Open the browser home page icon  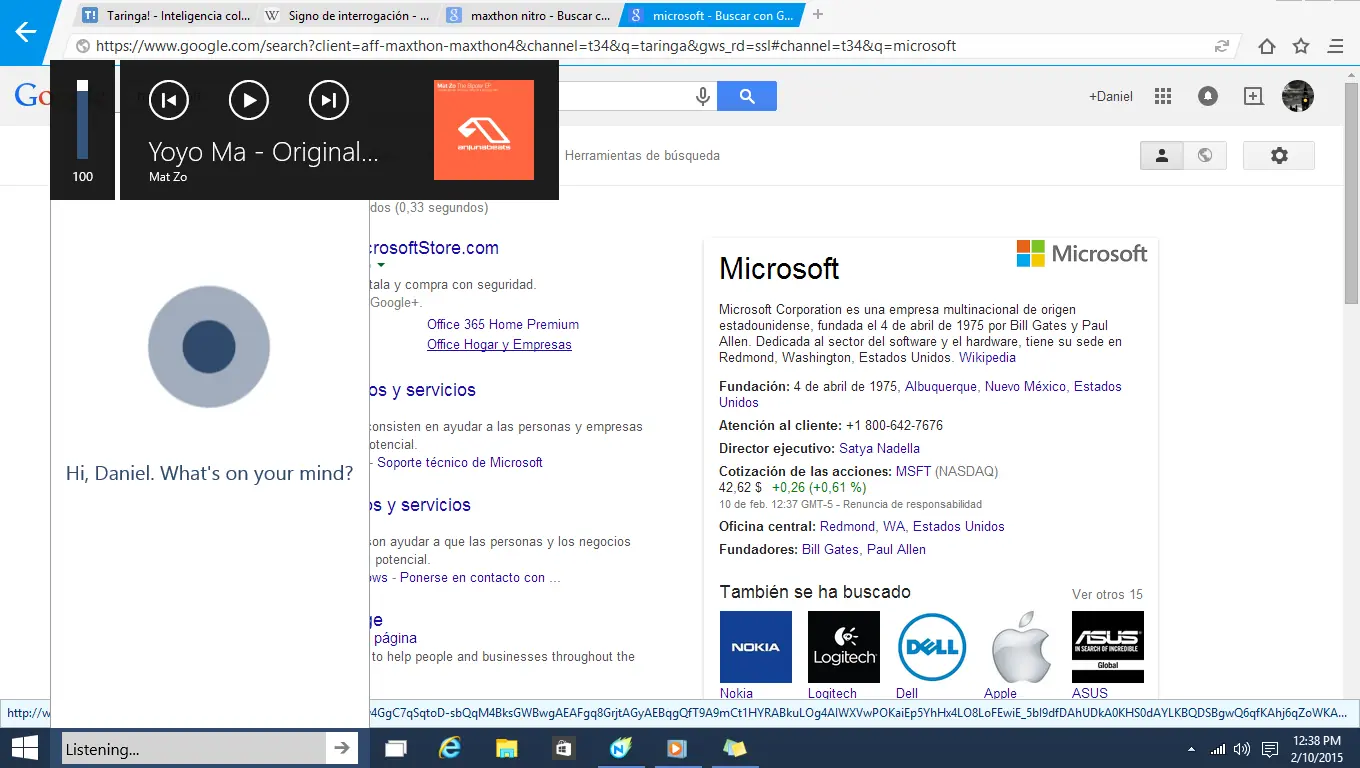(x=1267, y=46)
